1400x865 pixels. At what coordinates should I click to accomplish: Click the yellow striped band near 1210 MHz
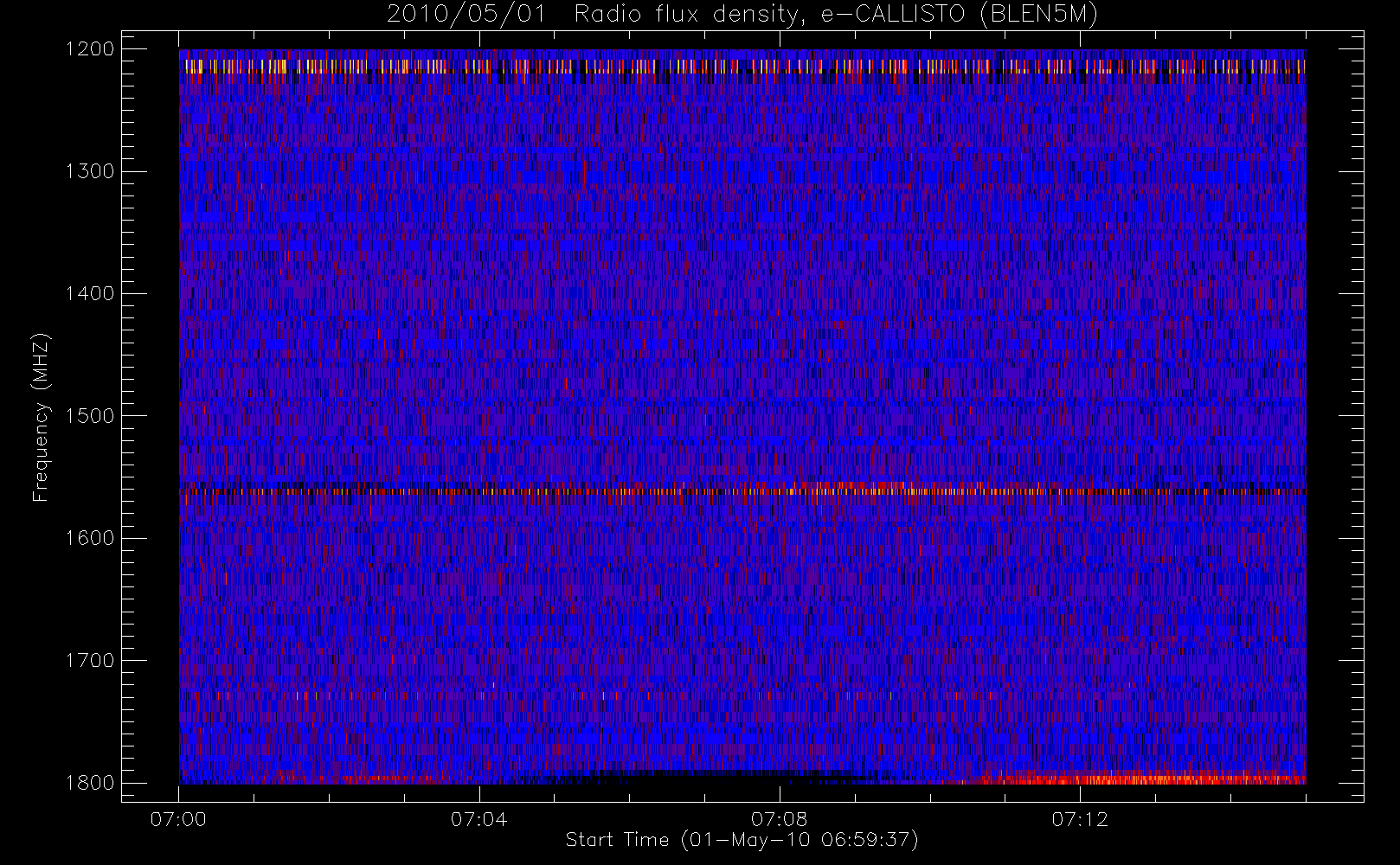742,67
